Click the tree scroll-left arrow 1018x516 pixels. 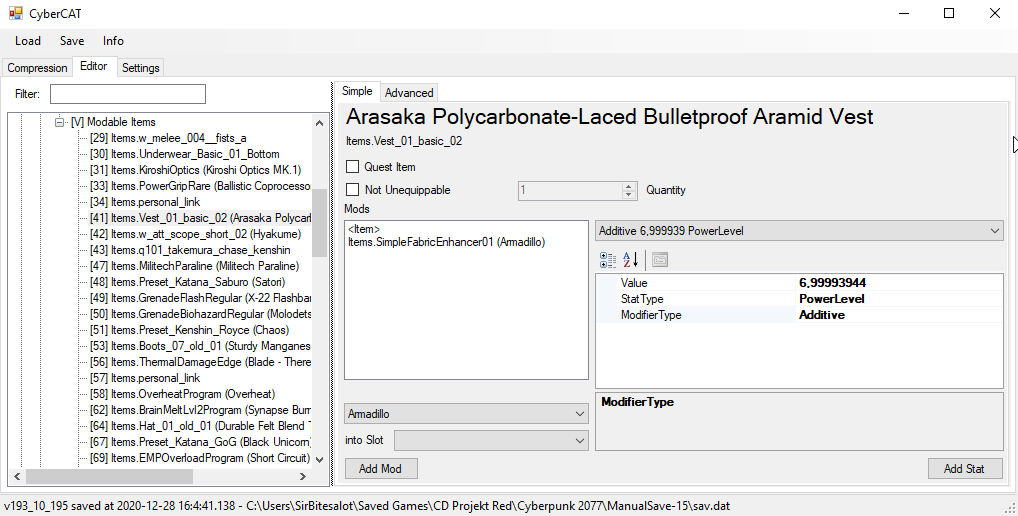coord(17,476)
